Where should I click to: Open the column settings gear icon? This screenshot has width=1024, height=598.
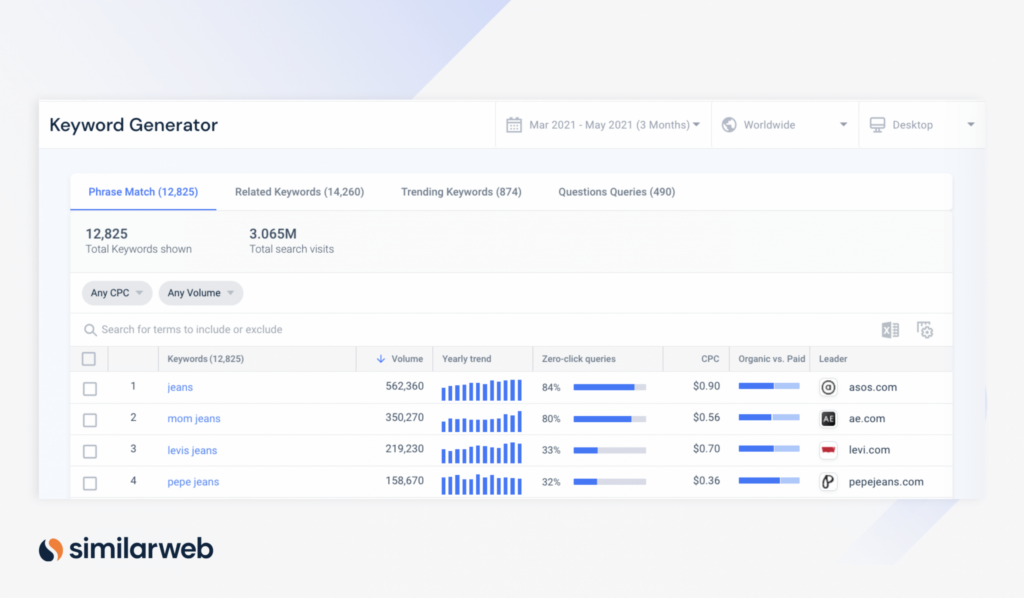tap(925, 329)
